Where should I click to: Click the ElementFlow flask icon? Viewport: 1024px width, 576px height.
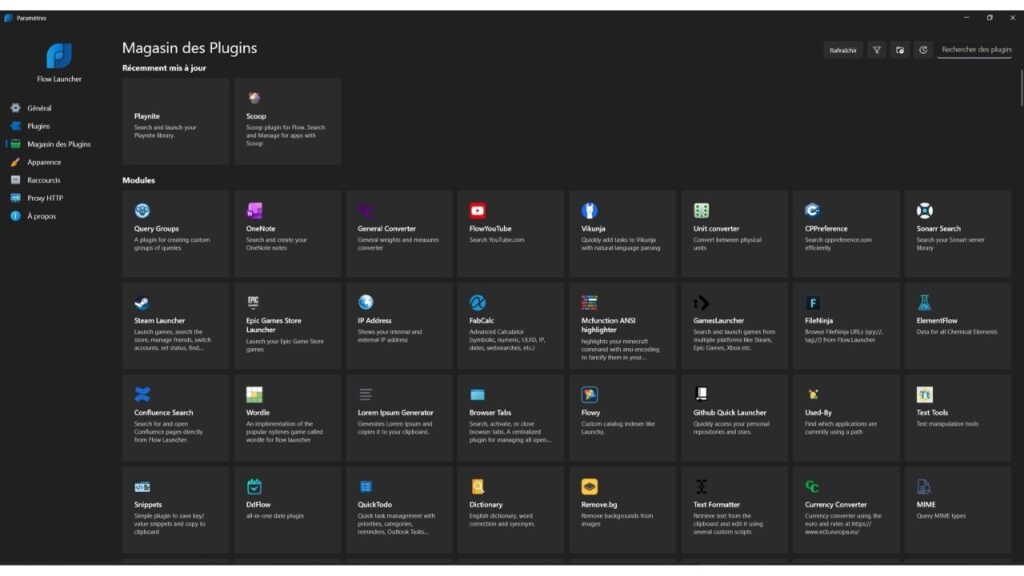pyautogui.click(x=925, y=302)
